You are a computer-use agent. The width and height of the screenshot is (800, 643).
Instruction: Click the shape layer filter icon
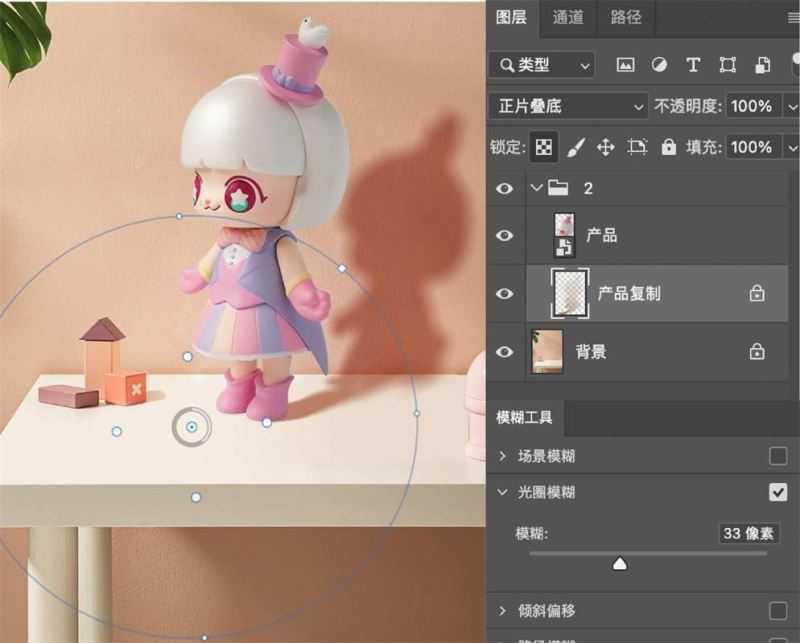pos(727,65)
